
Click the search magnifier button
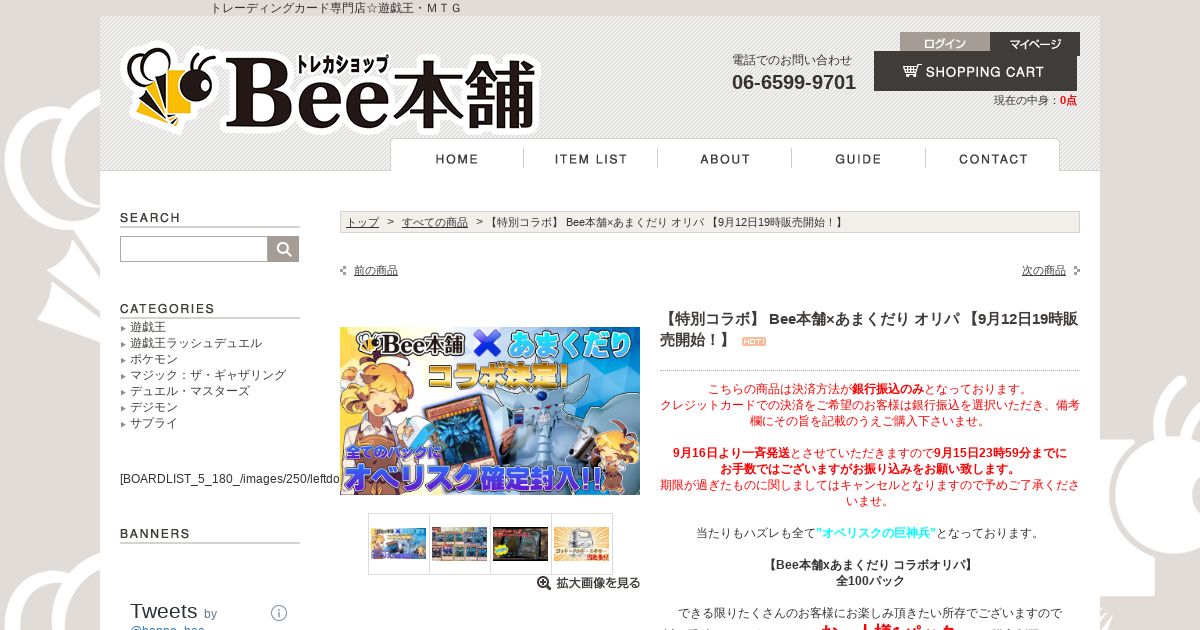(284, 249)
